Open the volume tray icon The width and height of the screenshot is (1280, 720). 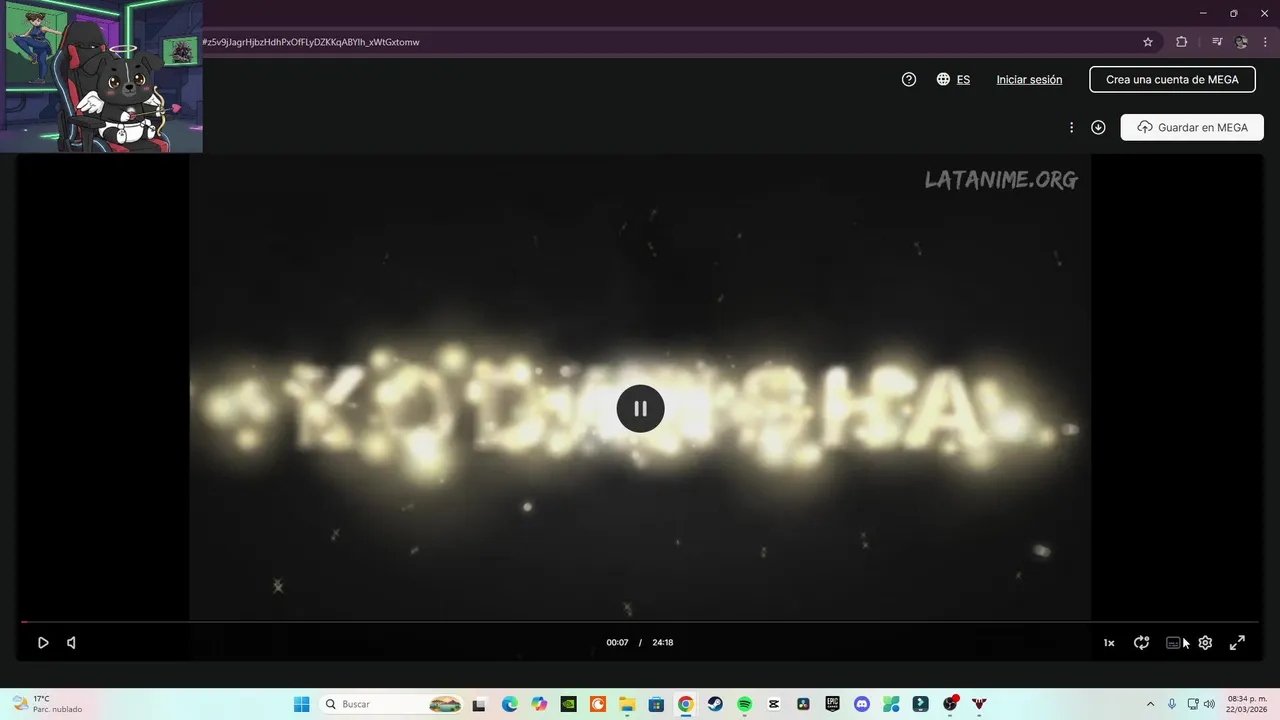coord(1209,704)
